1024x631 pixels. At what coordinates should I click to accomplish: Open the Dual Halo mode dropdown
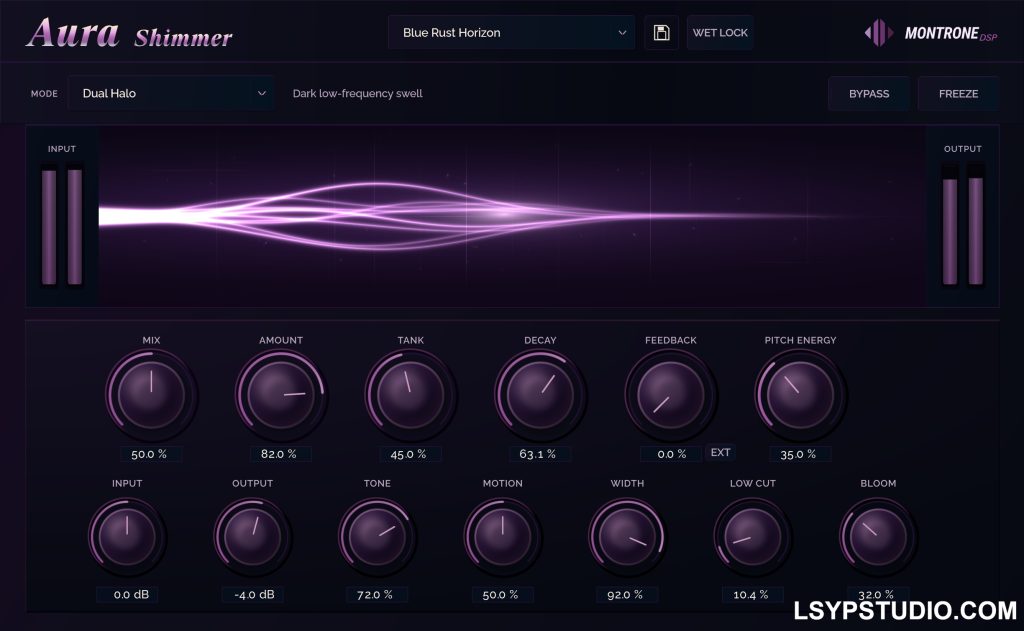click(171, 93)
